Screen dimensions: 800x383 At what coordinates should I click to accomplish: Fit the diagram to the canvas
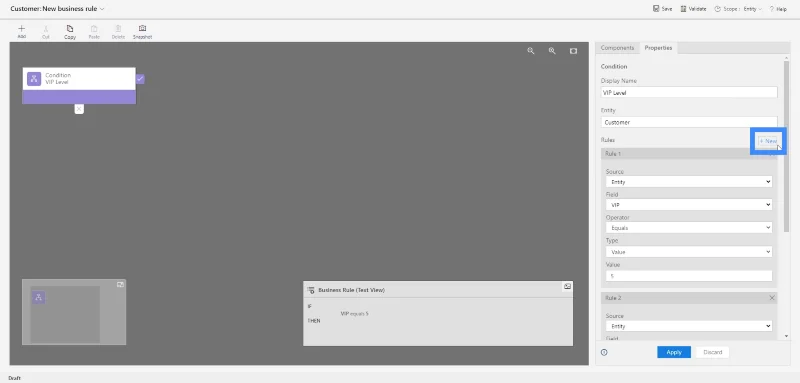coord(573,51)
